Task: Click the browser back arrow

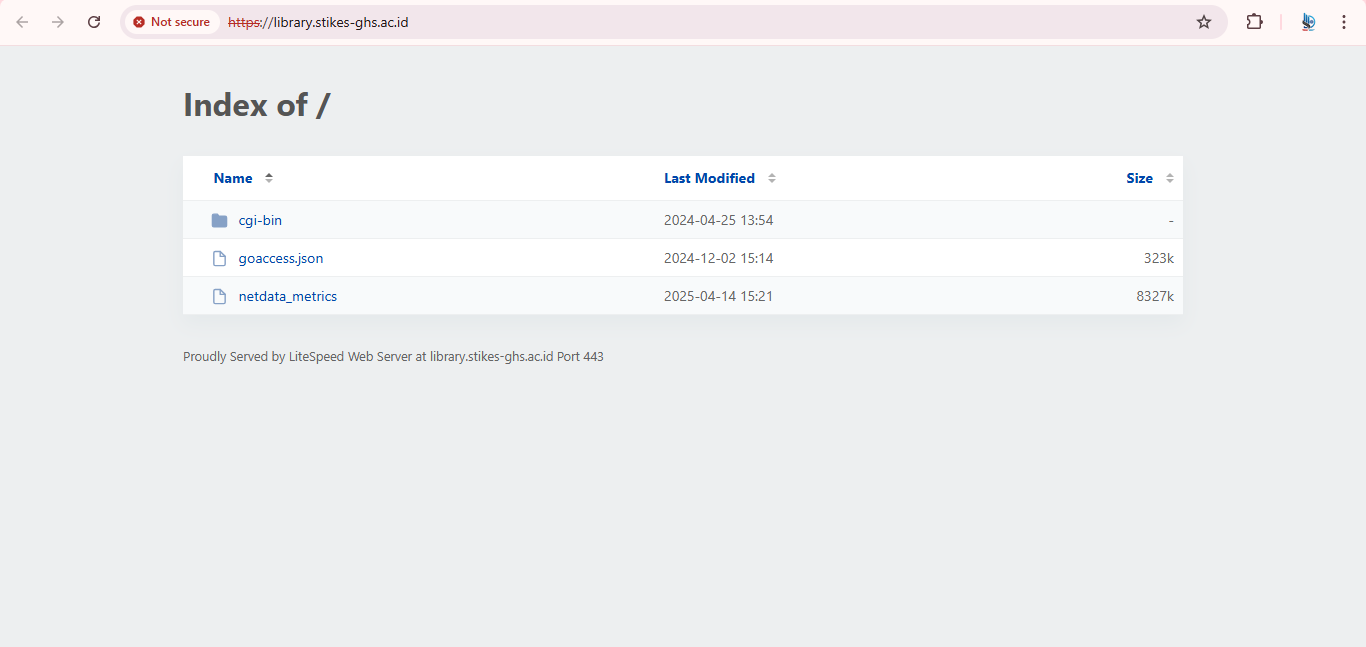Action: tap(22, 22)
